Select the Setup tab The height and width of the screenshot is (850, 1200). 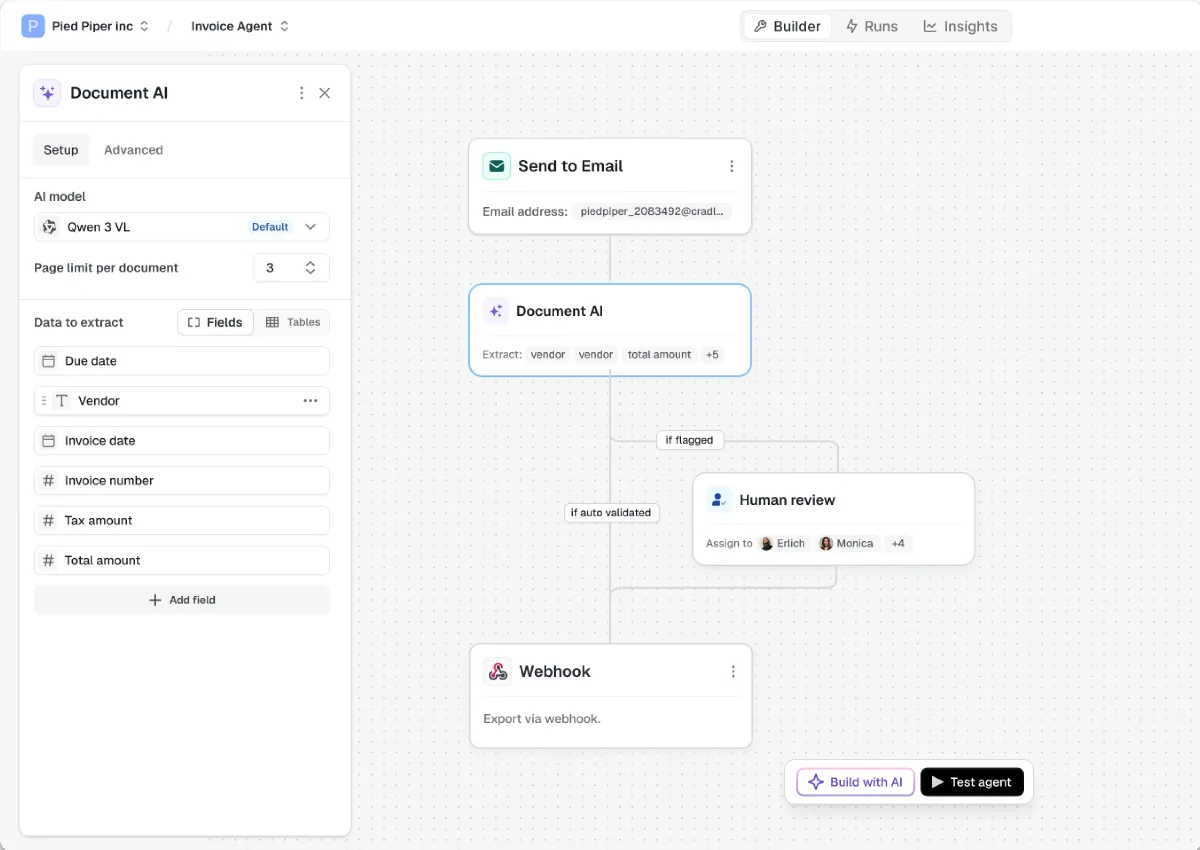(61, 150)
